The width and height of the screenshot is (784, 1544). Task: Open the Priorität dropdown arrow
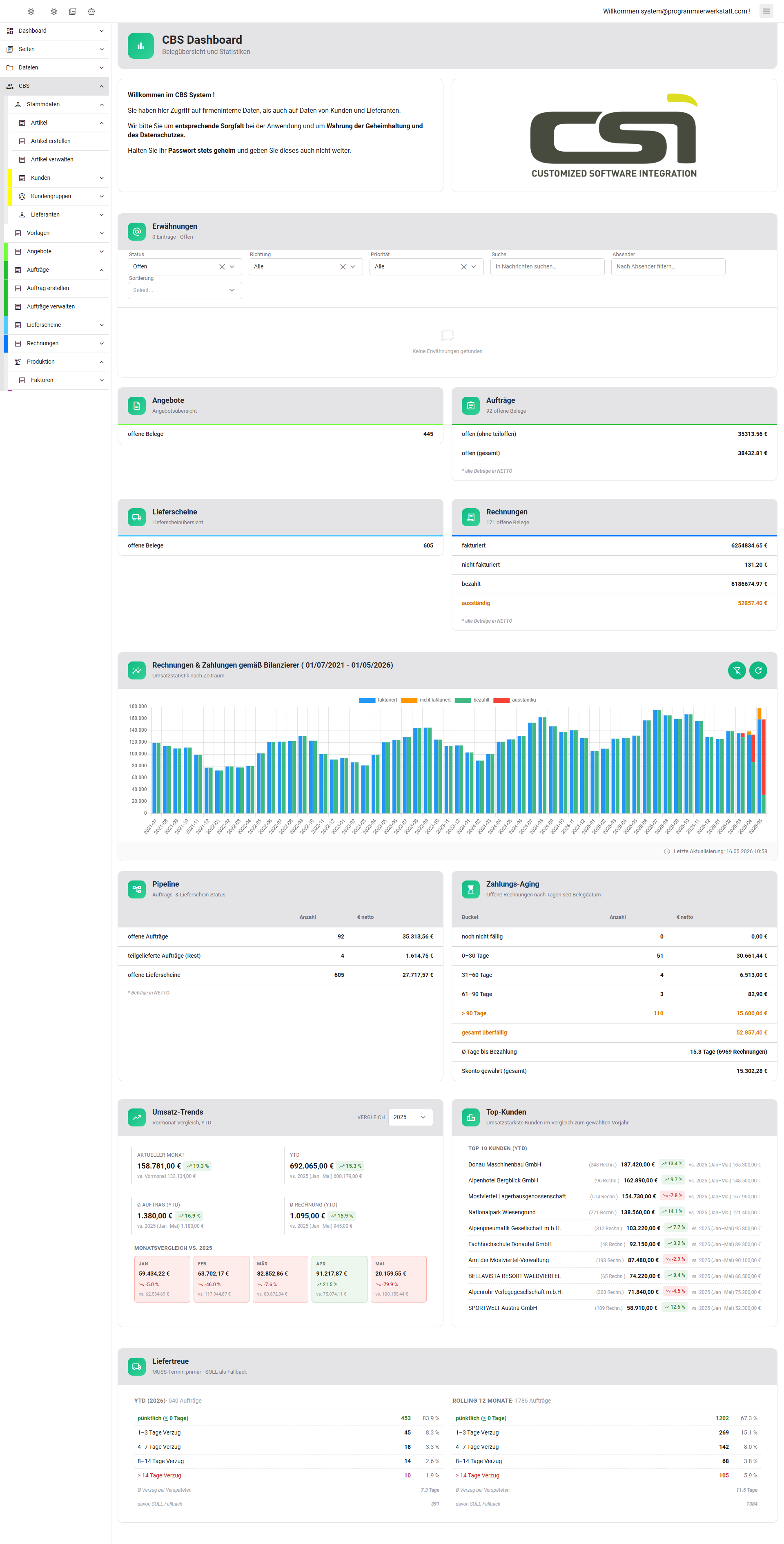474,267
